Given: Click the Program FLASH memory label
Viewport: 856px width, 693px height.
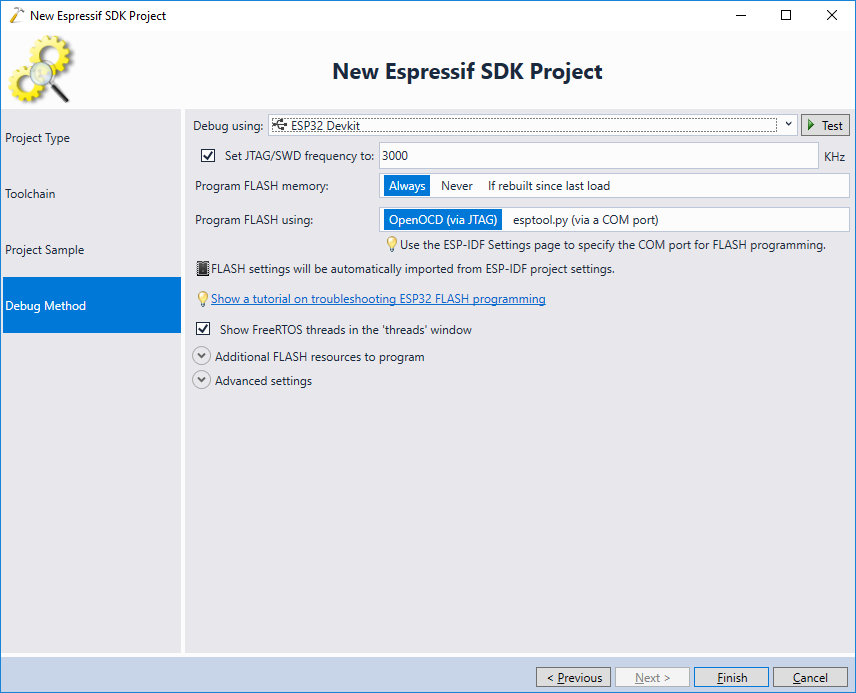Looking at the screenshot, I should tap(261, 186).
